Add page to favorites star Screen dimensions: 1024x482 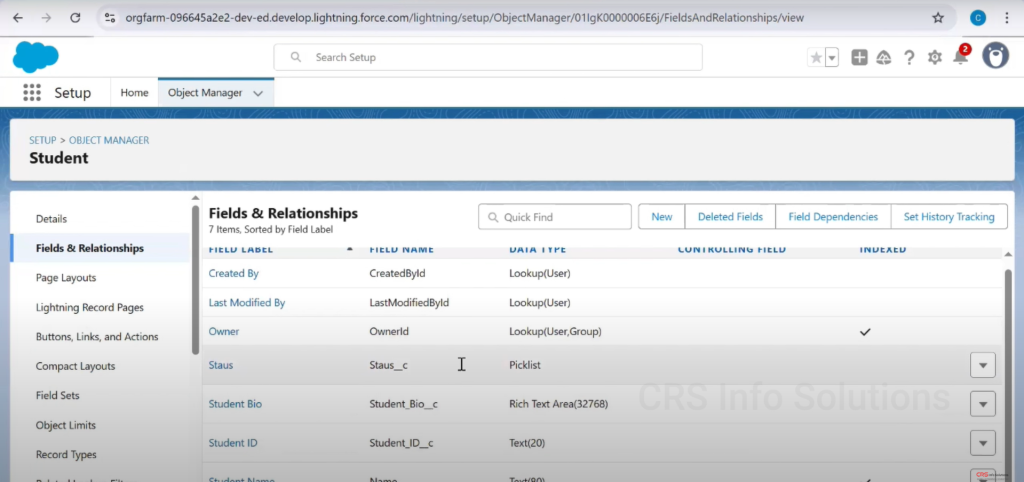(816, 57)
